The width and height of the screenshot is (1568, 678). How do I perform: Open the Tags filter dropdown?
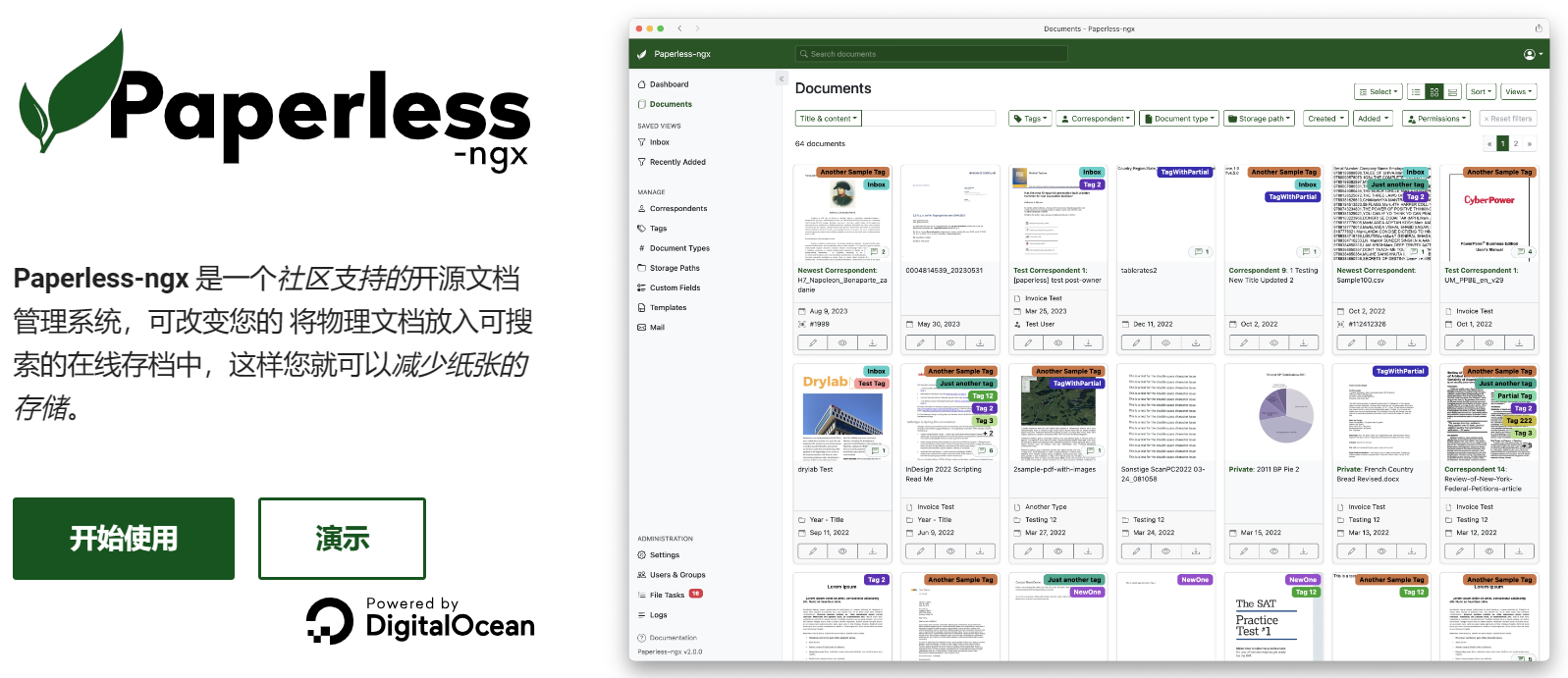1030,119
